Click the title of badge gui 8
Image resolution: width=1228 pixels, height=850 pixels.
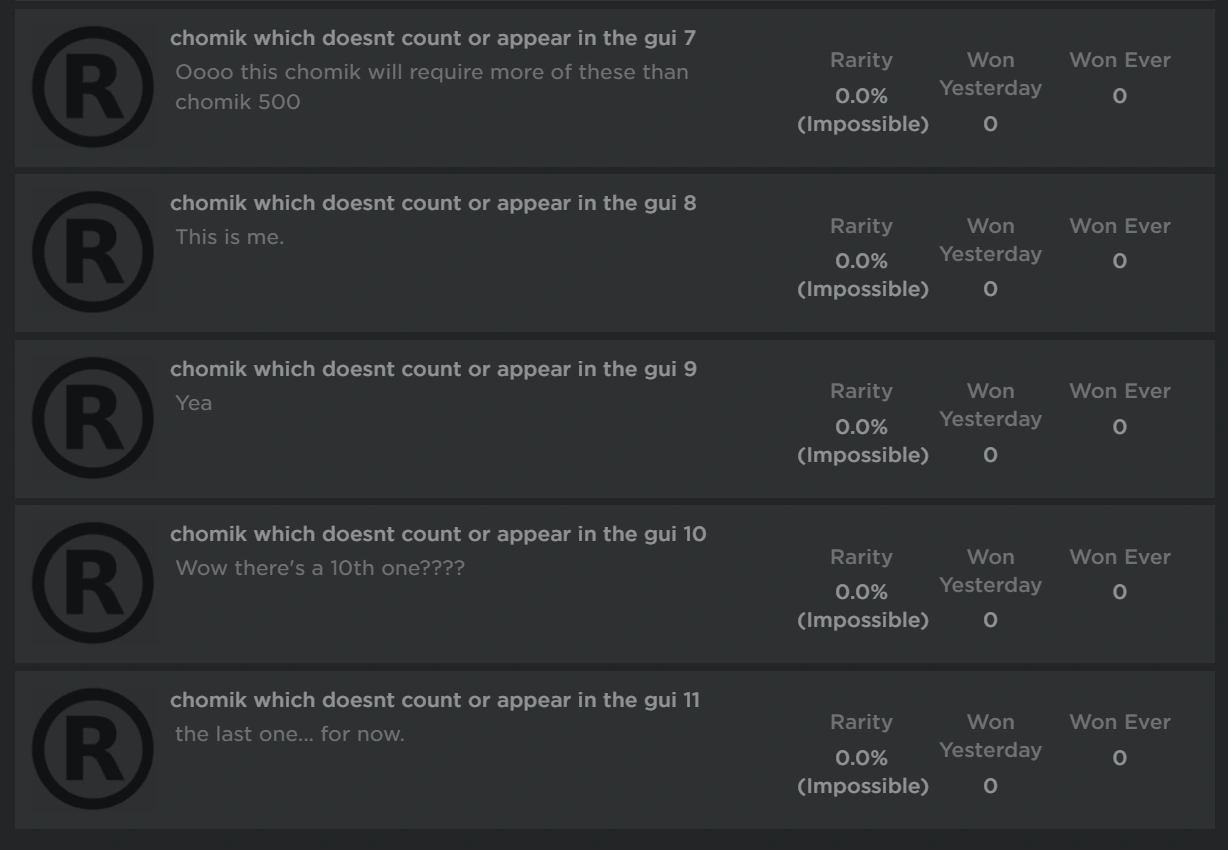coord(436,203)
